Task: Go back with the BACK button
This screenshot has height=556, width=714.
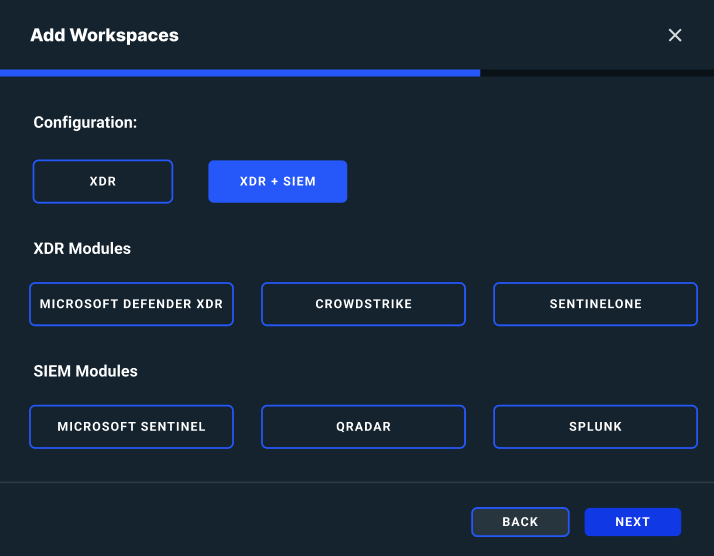Action: click(x=520, y=522)
